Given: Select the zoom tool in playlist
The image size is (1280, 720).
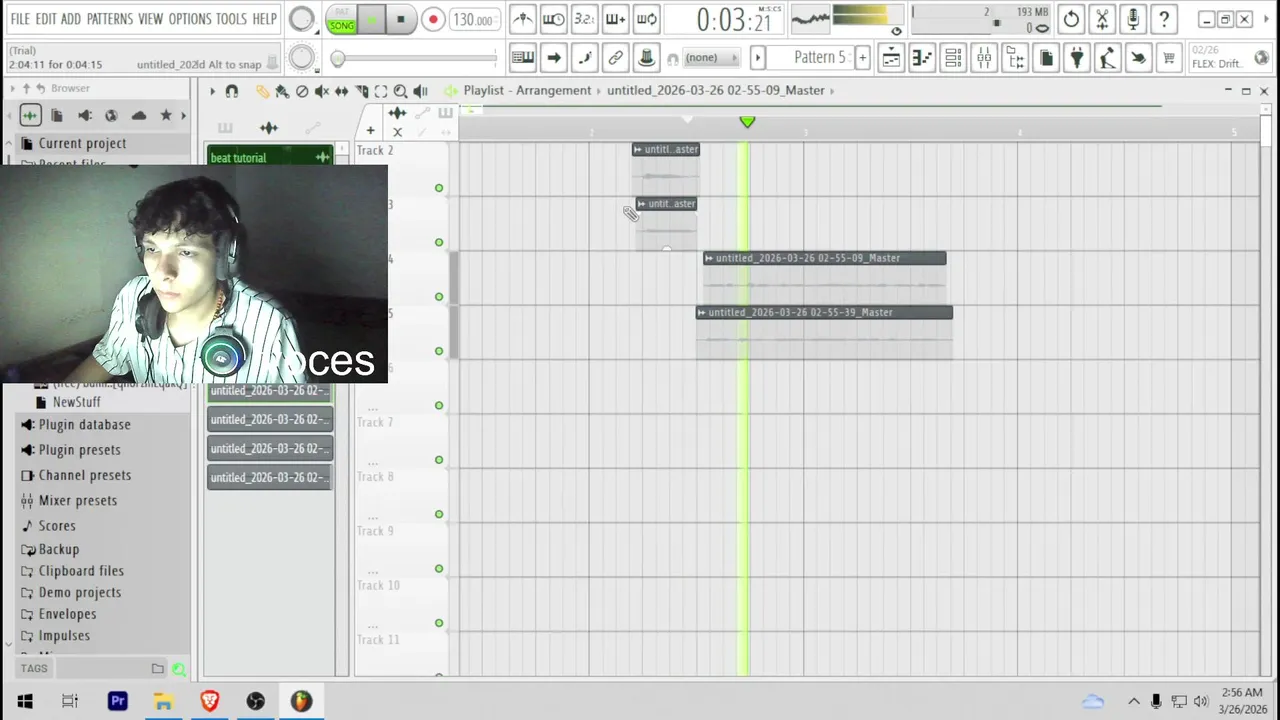Looking at the screenshot, I should [x=400, y=91].
